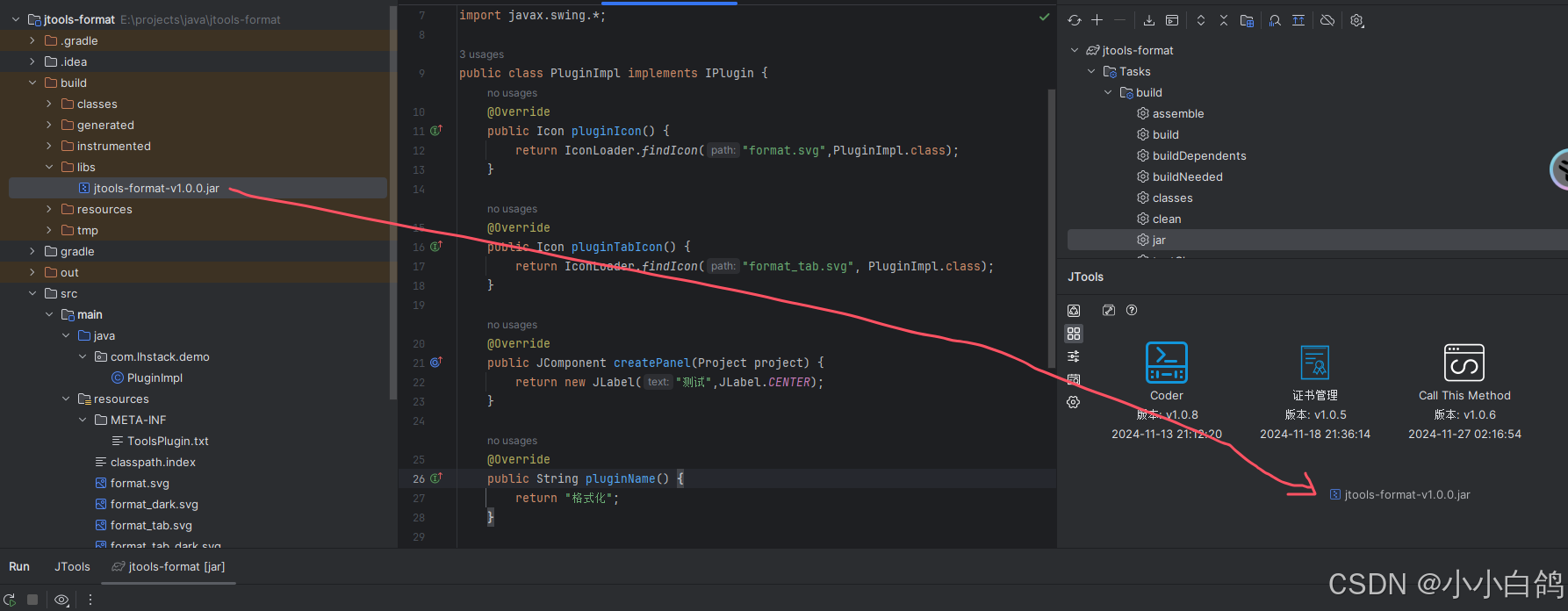The width and height of the screenshot is (1568, 611).
Task: Expand the .idea folder
Action: [32, 61]
